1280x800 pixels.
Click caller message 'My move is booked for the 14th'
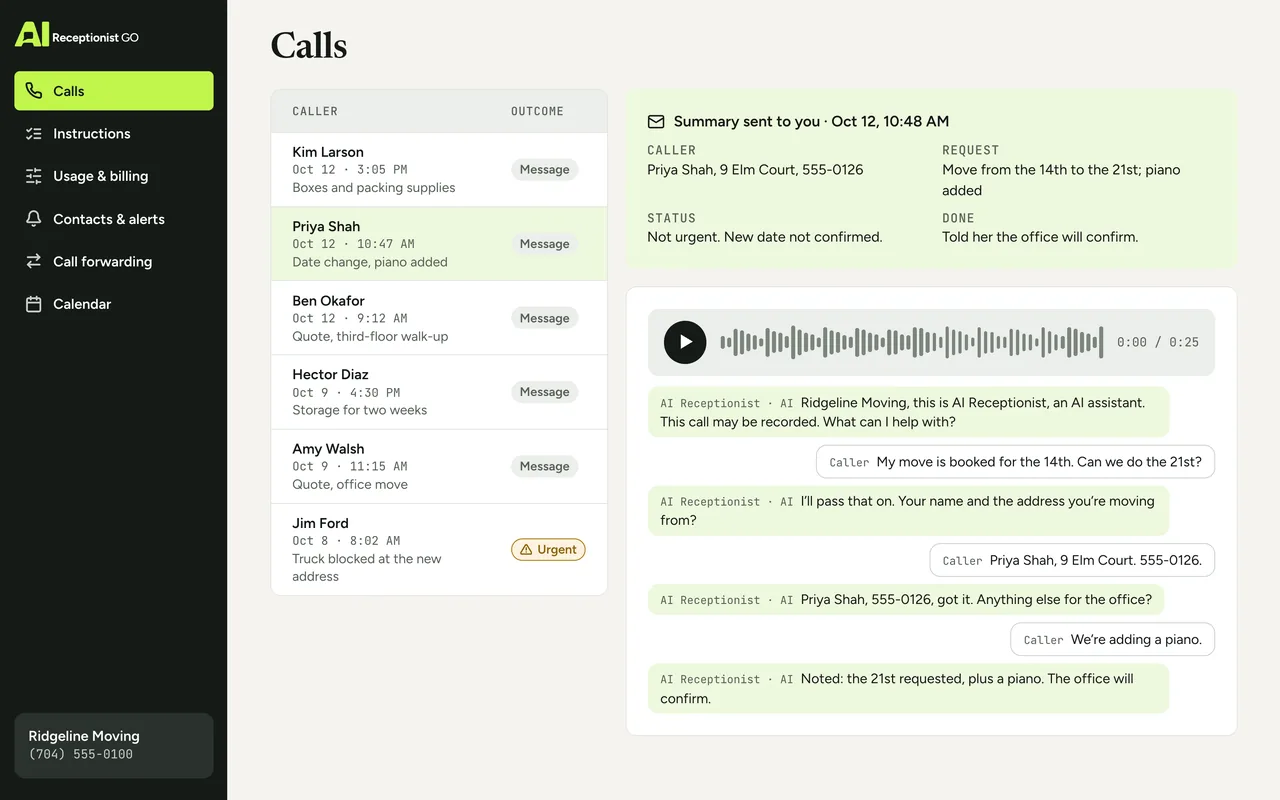[x=1015, y=462]
